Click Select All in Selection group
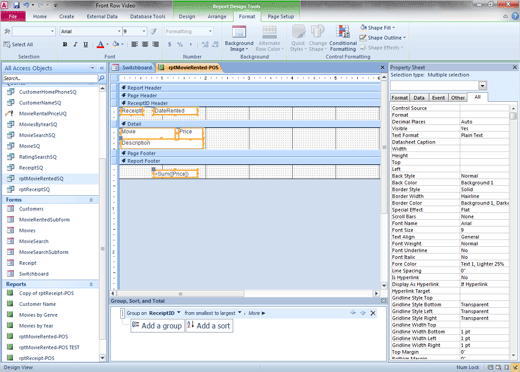The height and width of the screenshot is (372, 520). (18, 44)
